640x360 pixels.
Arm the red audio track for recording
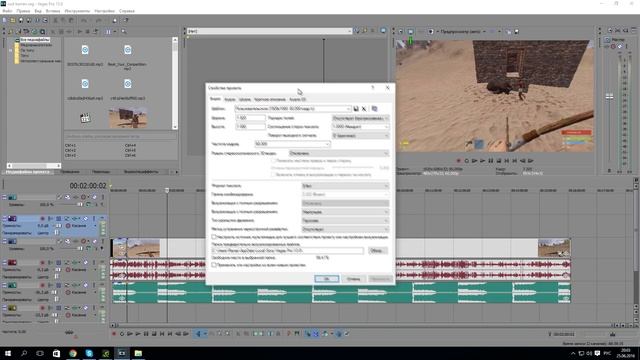click(x=42, y=262)
